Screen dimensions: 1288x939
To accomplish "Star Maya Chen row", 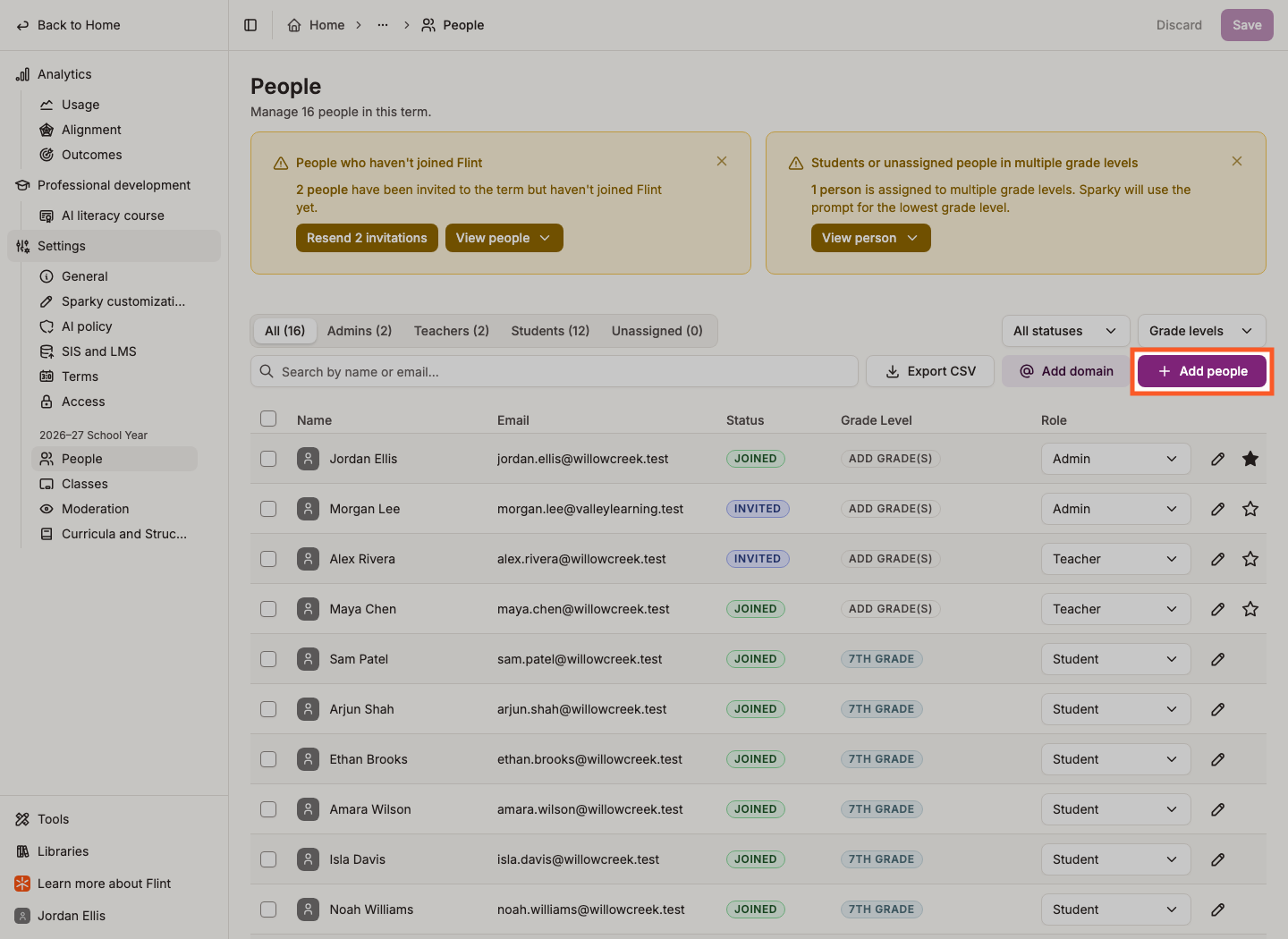I will tap(1250, 609).
